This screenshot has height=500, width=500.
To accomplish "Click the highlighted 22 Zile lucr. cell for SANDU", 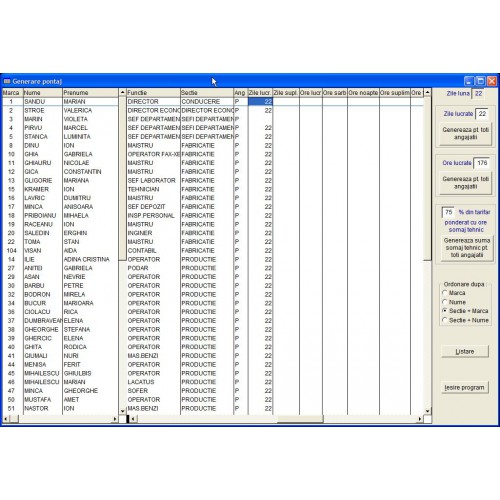I will coord(260,102).
